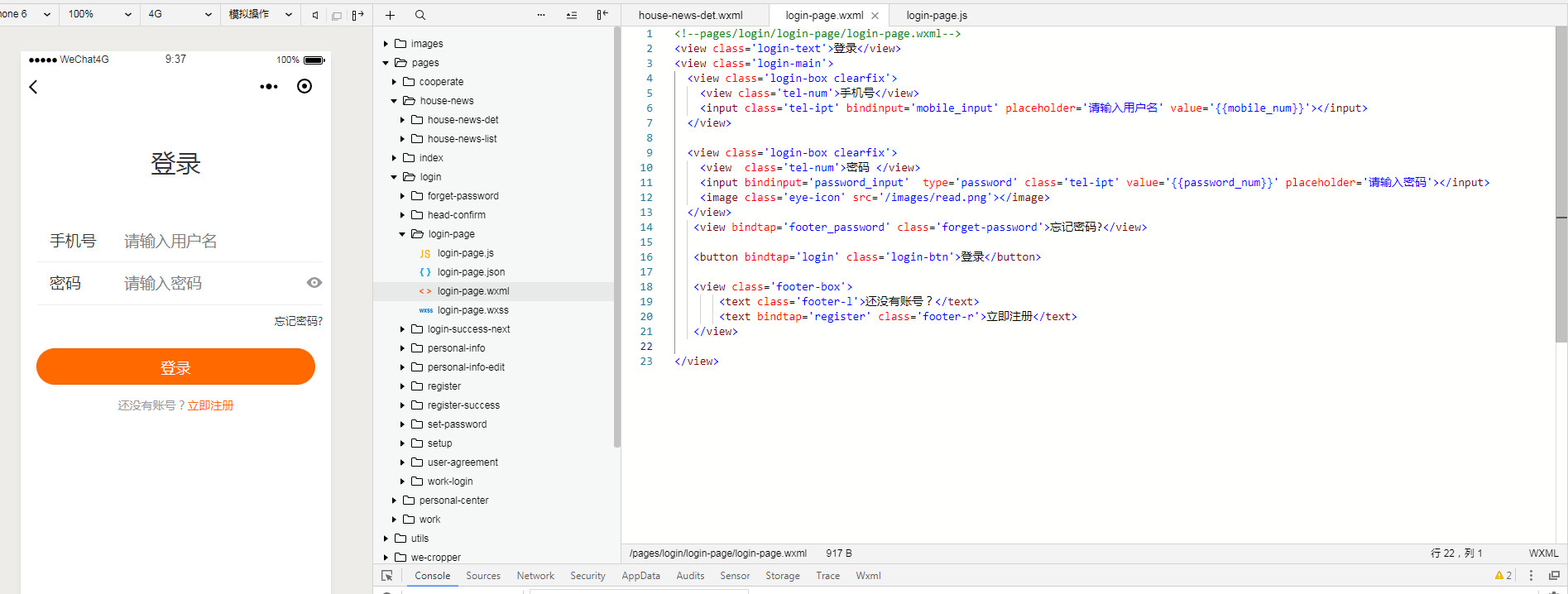Toggle password visibility eye icon
The height and width of the screenshot is (594, 1568).
(314, 283)
